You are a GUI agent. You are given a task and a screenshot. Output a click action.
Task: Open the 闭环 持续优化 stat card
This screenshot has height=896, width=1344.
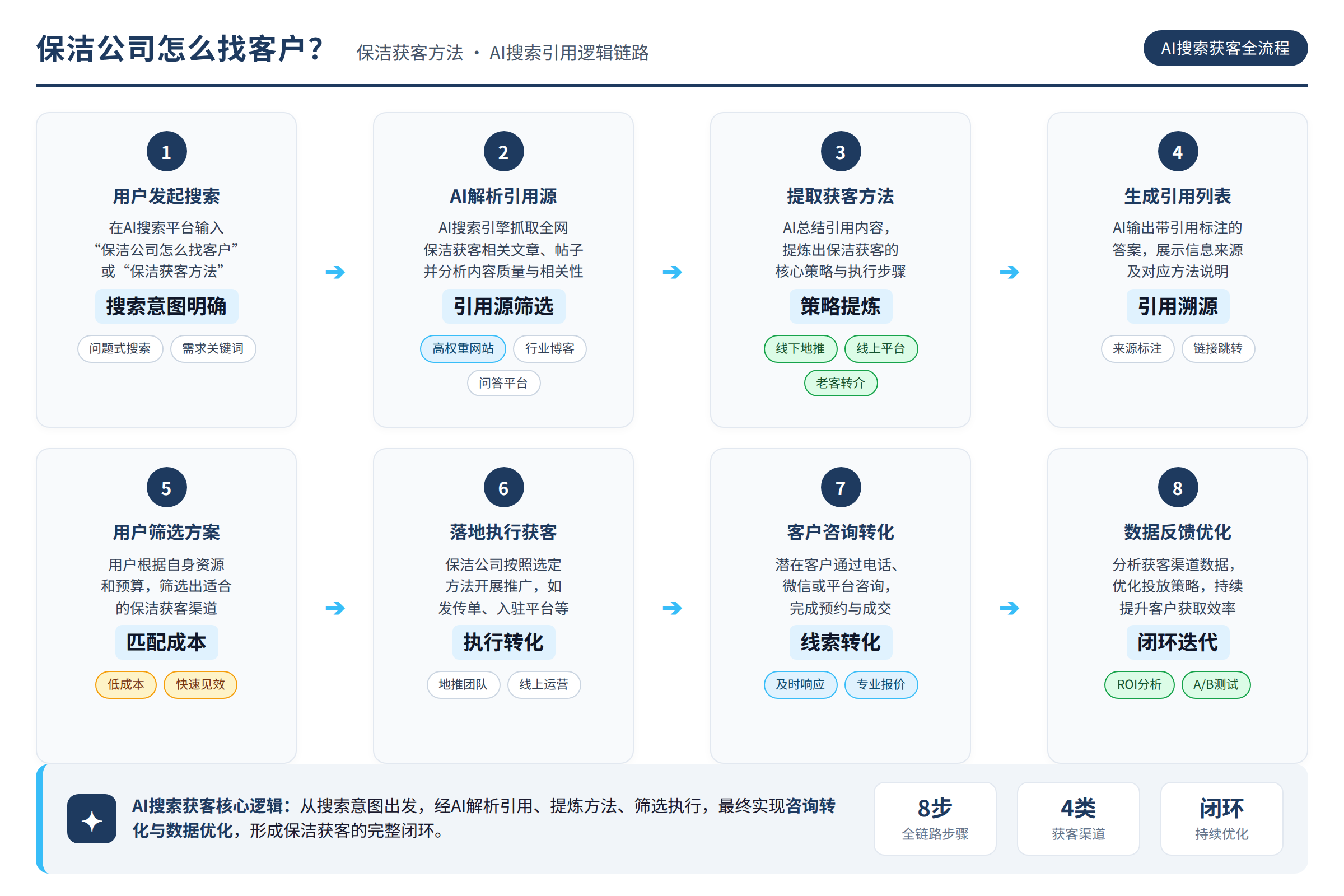tap(1222, 818)
